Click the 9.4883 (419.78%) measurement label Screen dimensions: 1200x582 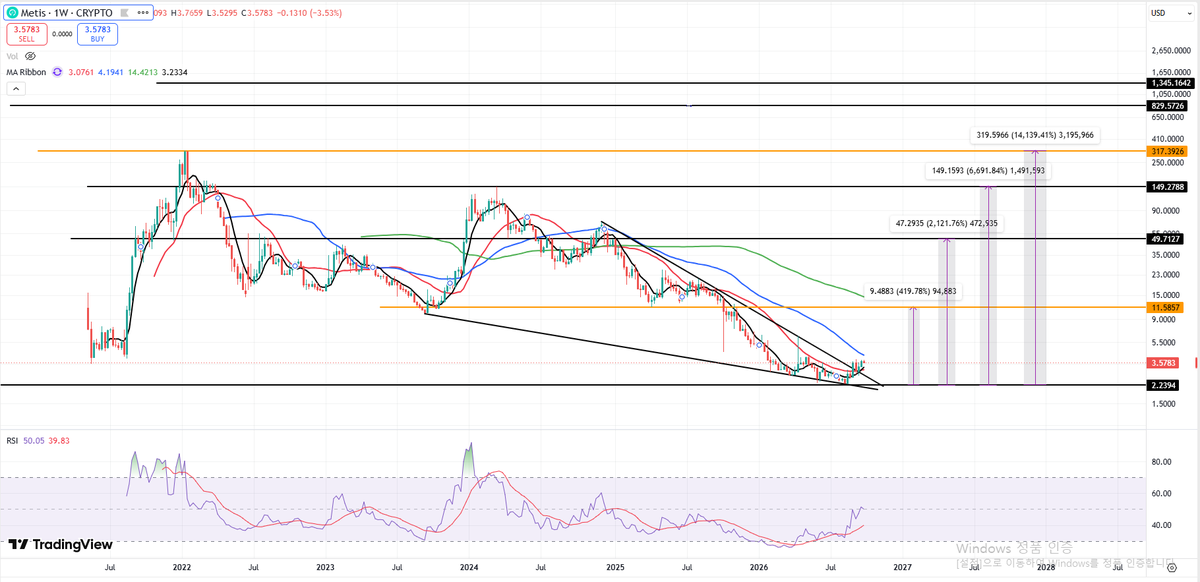click(912, 291)
